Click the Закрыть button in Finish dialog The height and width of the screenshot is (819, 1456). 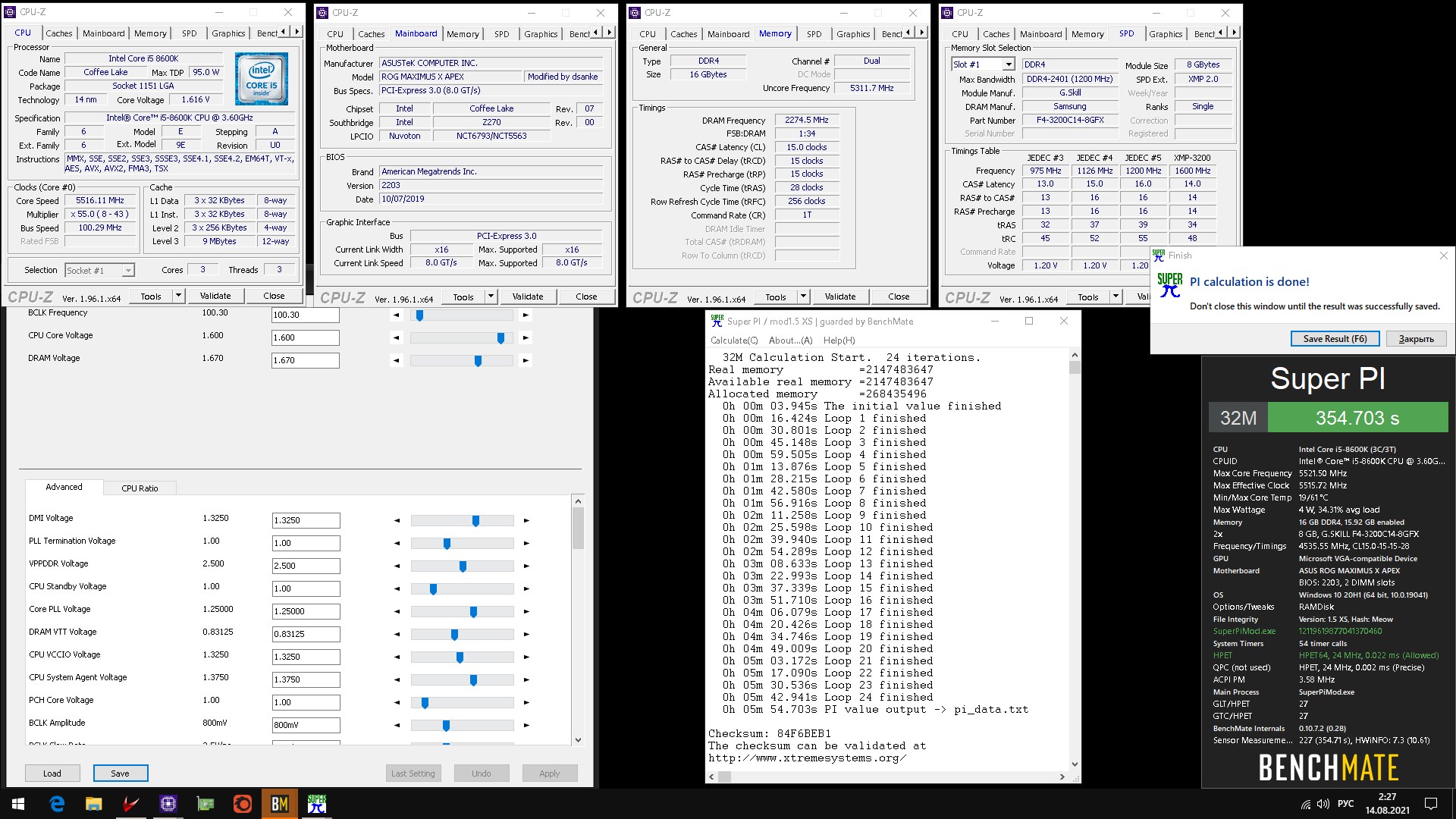1416,339
